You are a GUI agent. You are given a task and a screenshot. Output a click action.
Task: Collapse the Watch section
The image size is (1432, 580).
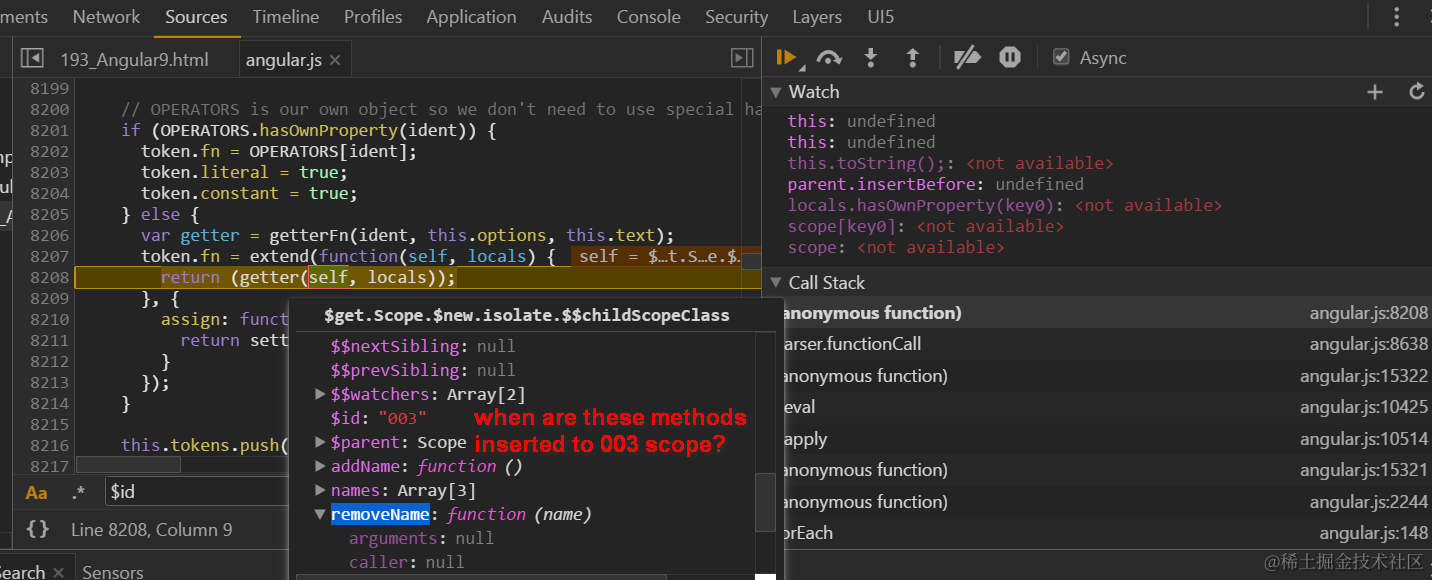tap(776, 92)
